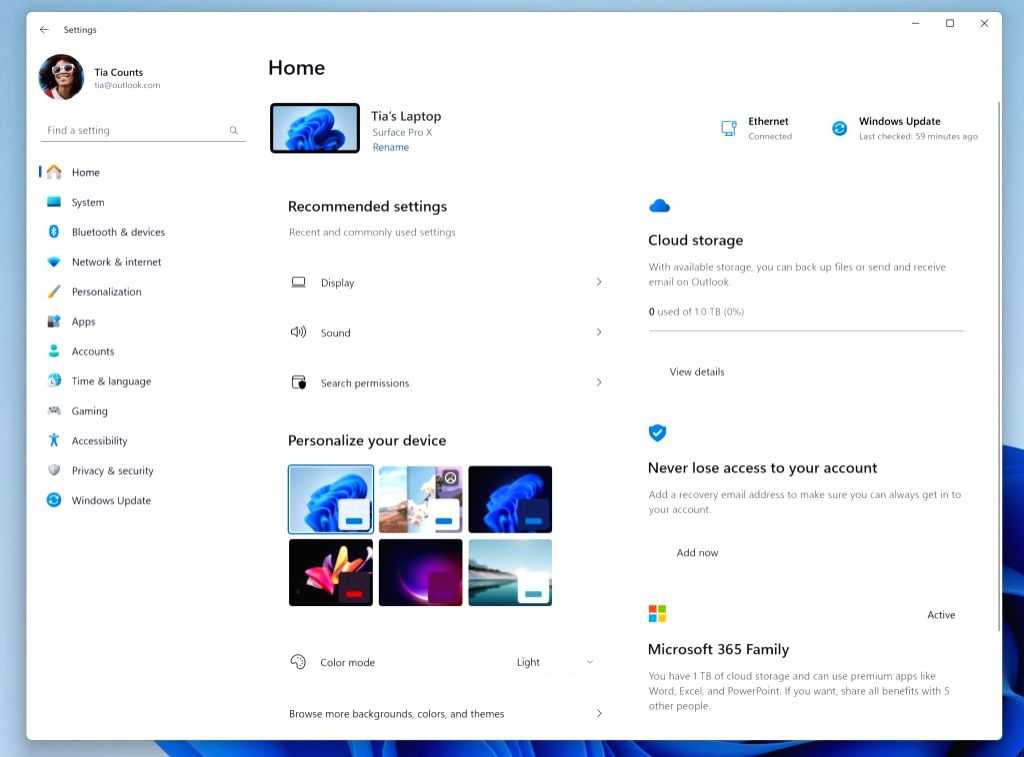Select the light blue bloom theme

click(331, 500)
